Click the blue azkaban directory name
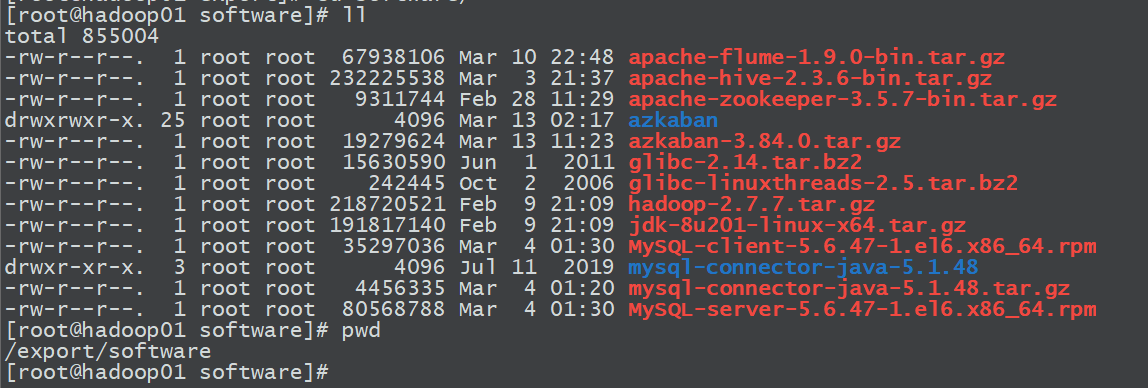The image size is (1148, 388). pyautogui.click(x=673, y=120)
